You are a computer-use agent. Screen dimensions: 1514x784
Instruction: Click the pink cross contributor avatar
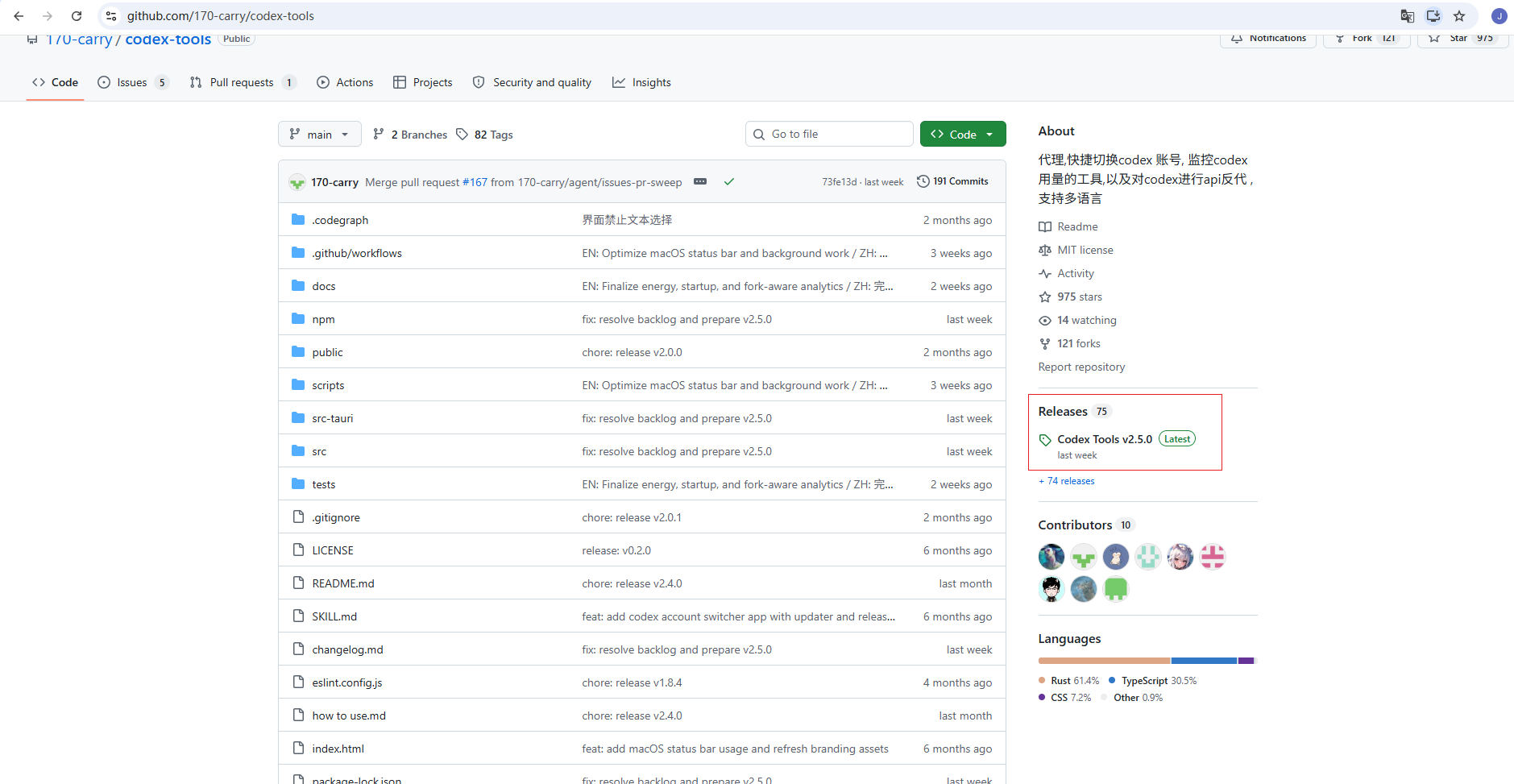(1213, 557)
